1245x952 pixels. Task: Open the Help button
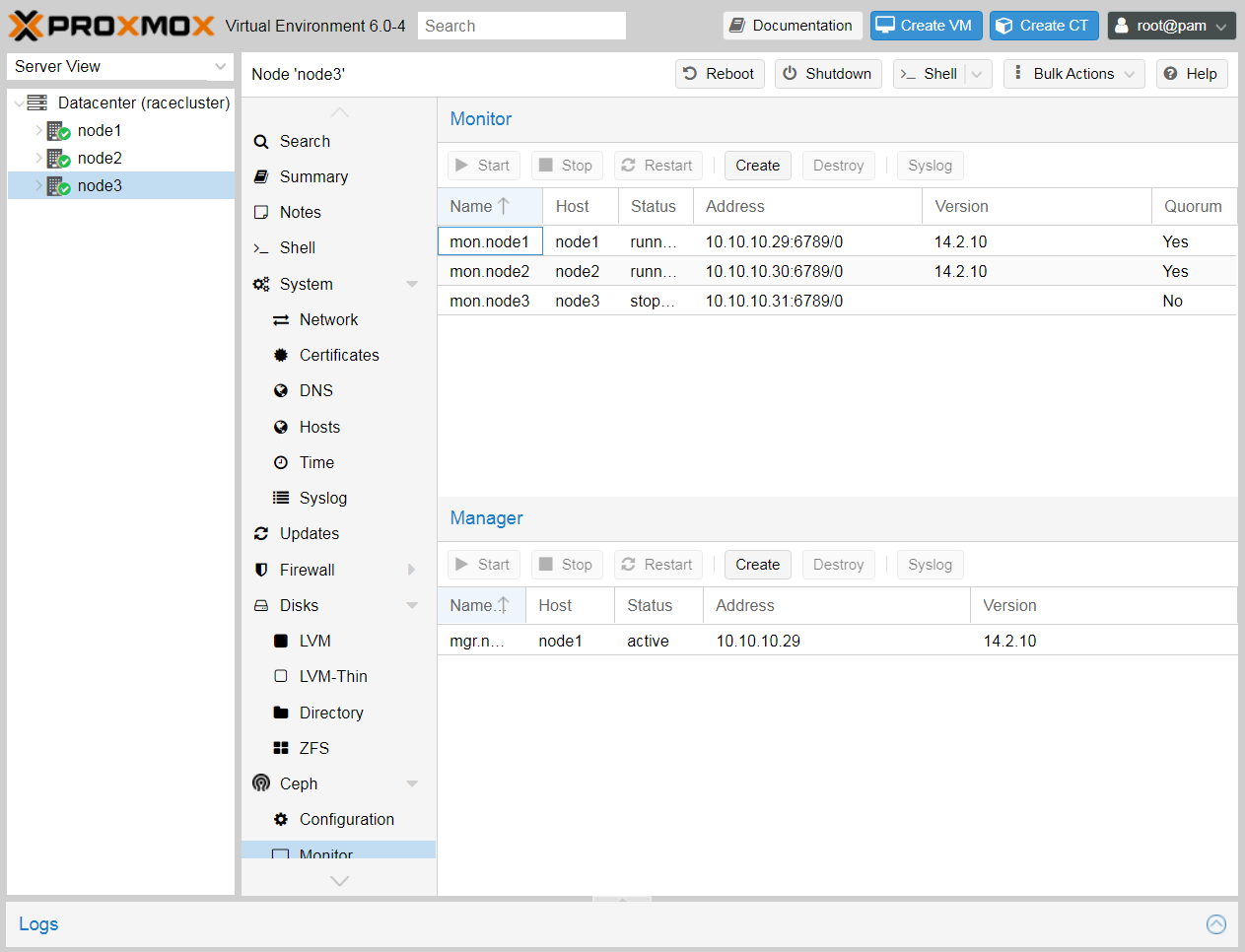coord(1192,74)
